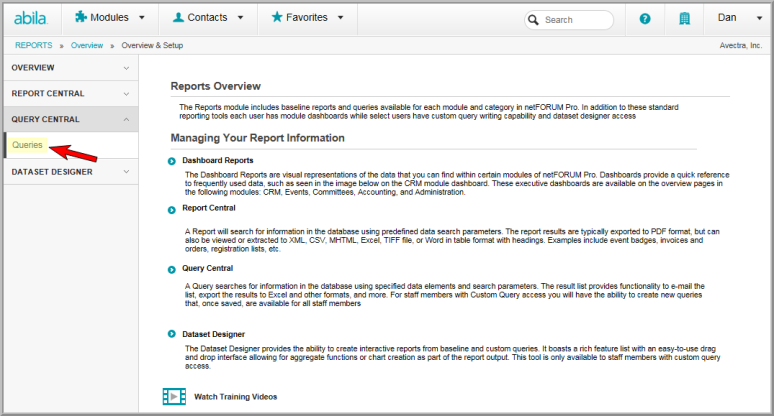Select DATASET DESIGNER in the sidebar
This screenshot has width=774, height=416.
[71, 172]
